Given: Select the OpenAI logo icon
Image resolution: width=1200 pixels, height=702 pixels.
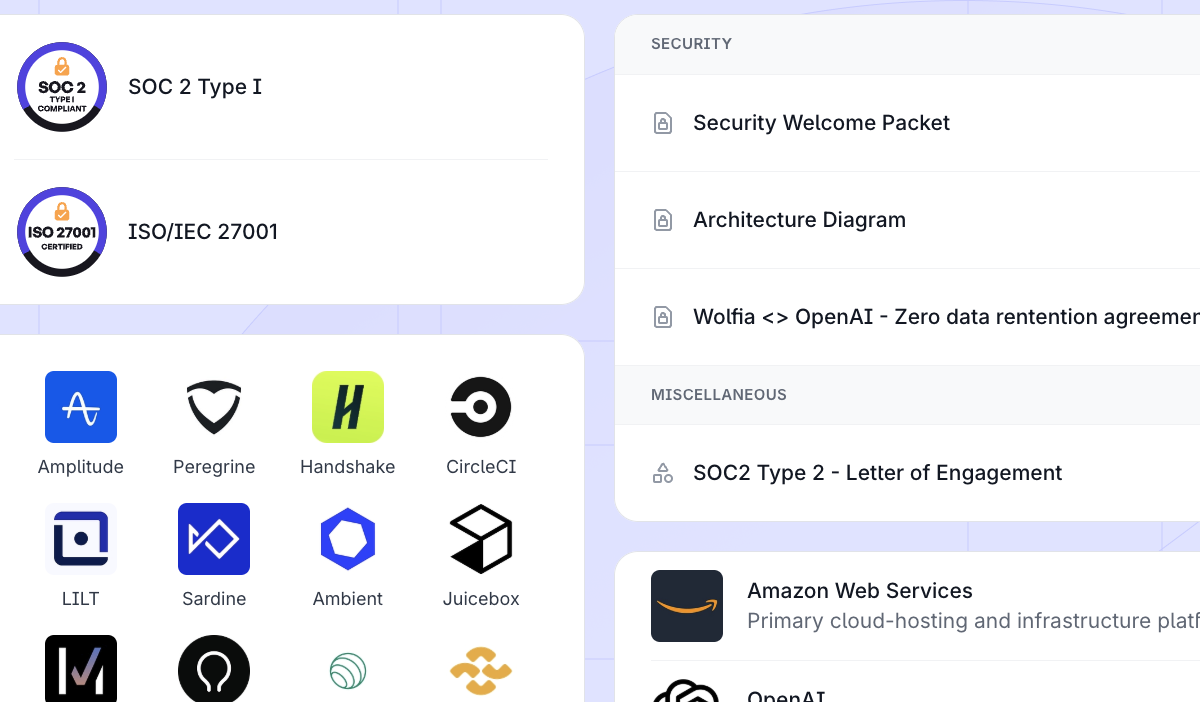Looking at the screenshot, I should (687, 694).
